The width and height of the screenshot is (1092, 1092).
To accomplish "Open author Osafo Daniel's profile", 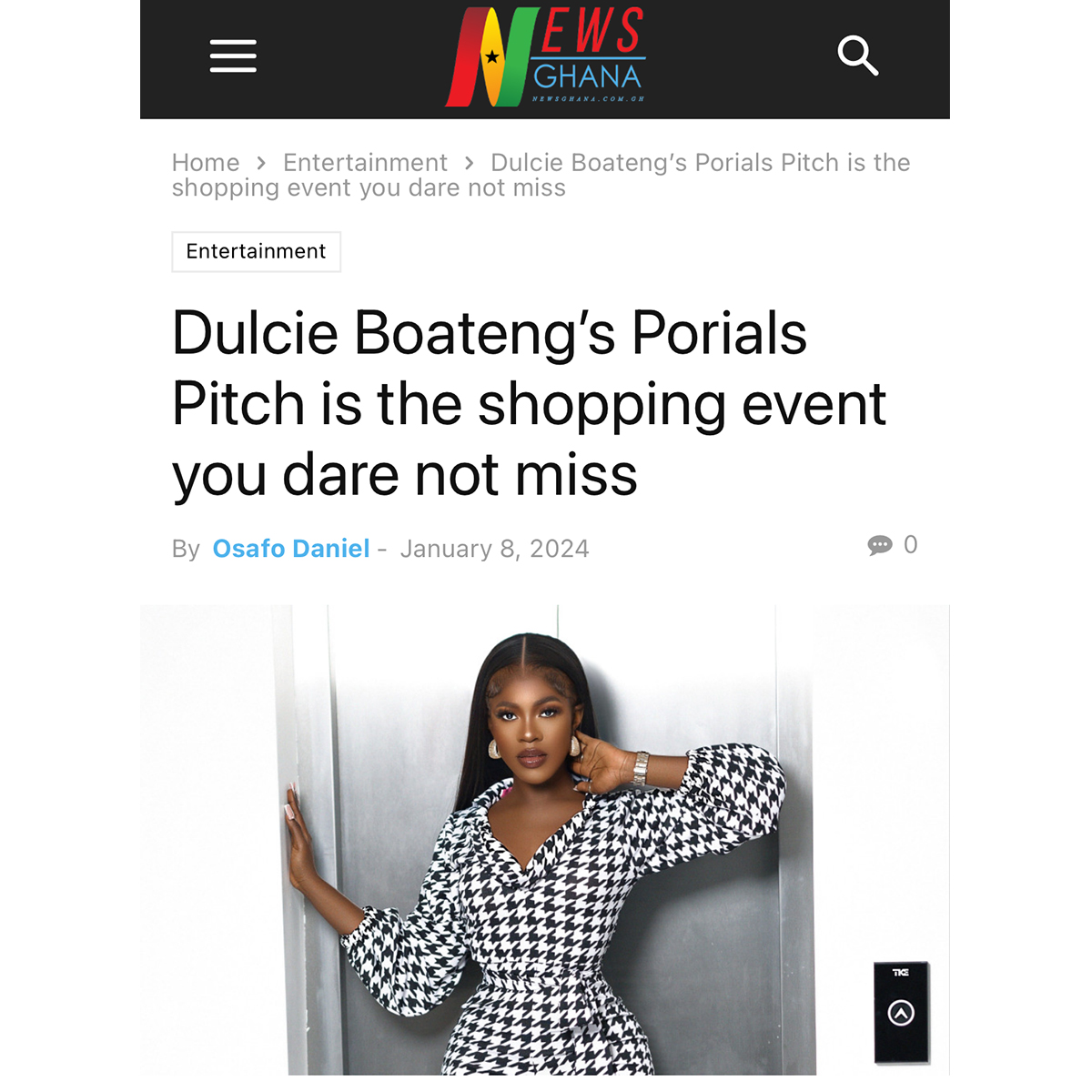I will click(291, 549).
